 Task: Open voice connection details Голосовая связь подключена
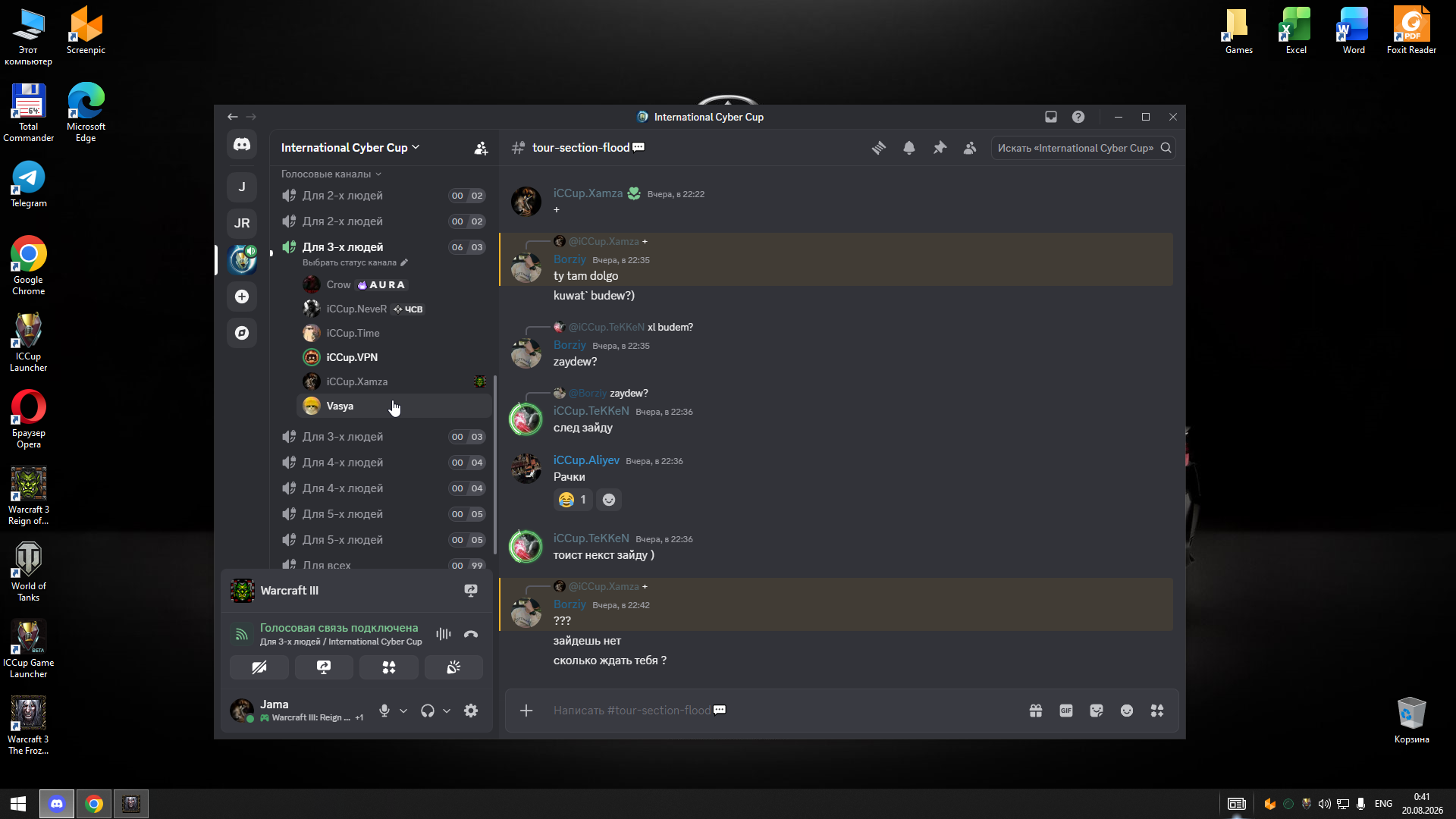pyautogui.click(x=339, y=628)
